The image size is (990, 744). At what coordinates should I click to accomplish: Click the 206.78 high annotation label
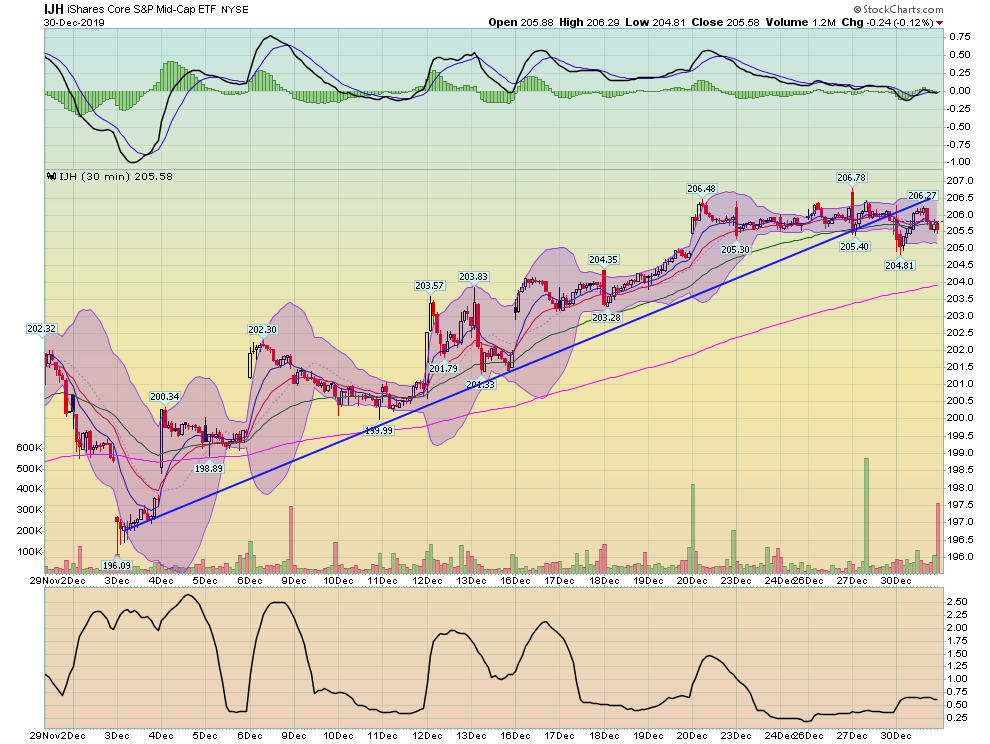(x=850, y=178)
